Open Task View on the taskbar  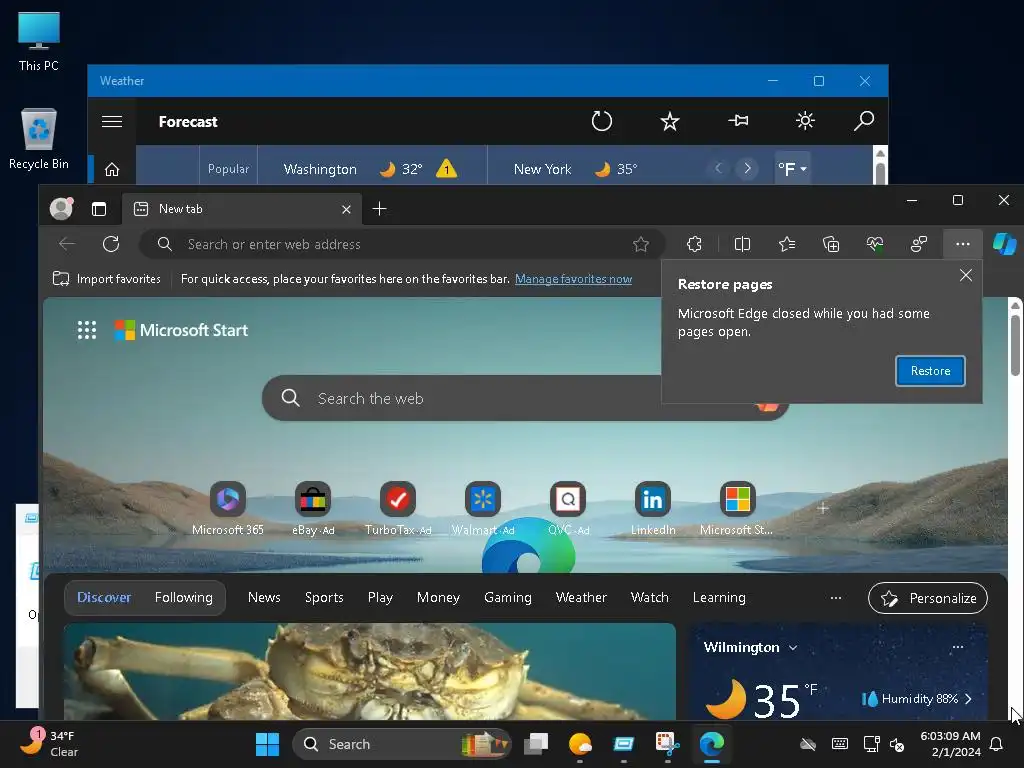pos(536,744)
